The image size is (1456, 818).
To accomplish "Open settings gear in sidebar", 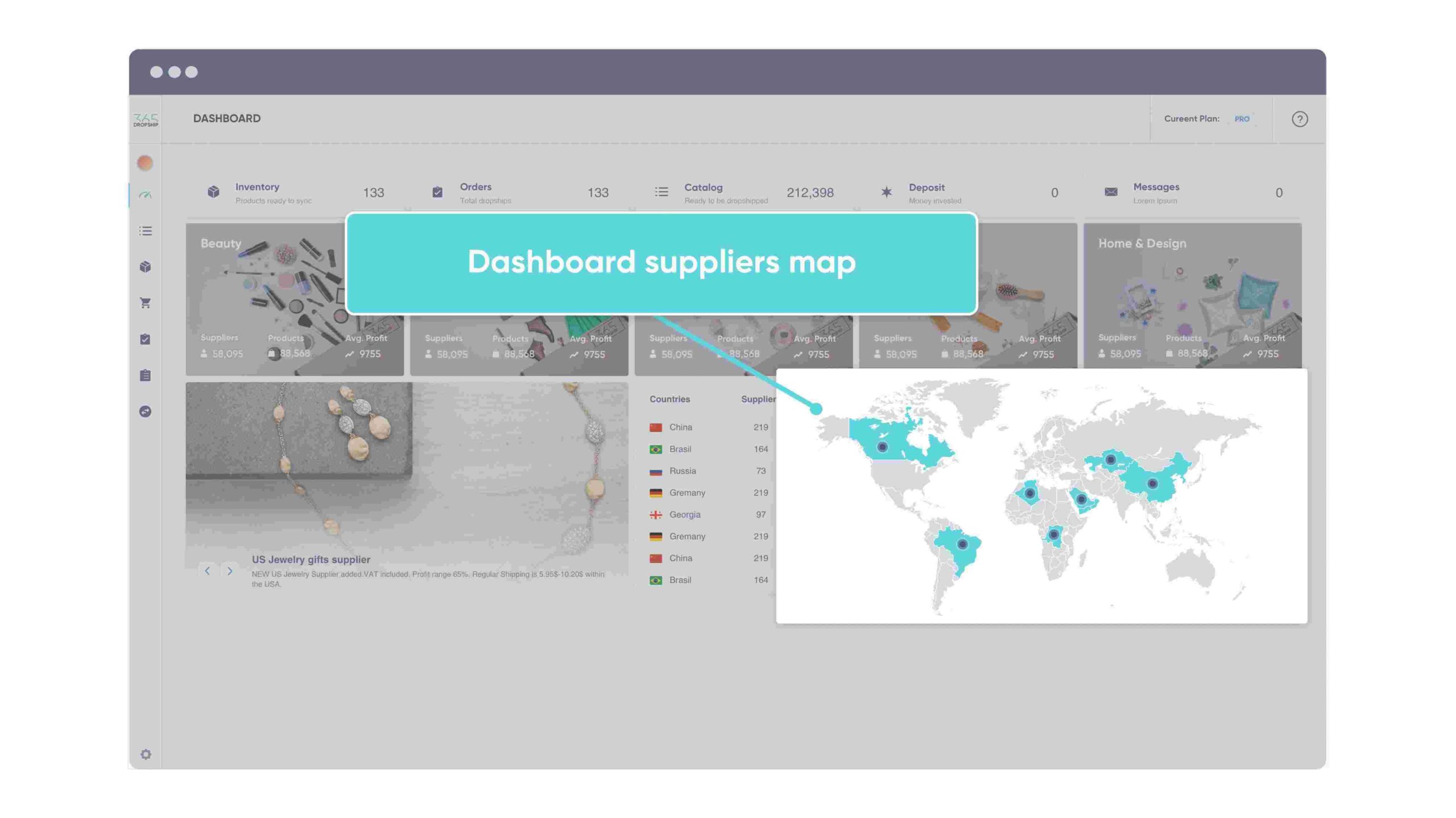I will (x=146, y=754).
